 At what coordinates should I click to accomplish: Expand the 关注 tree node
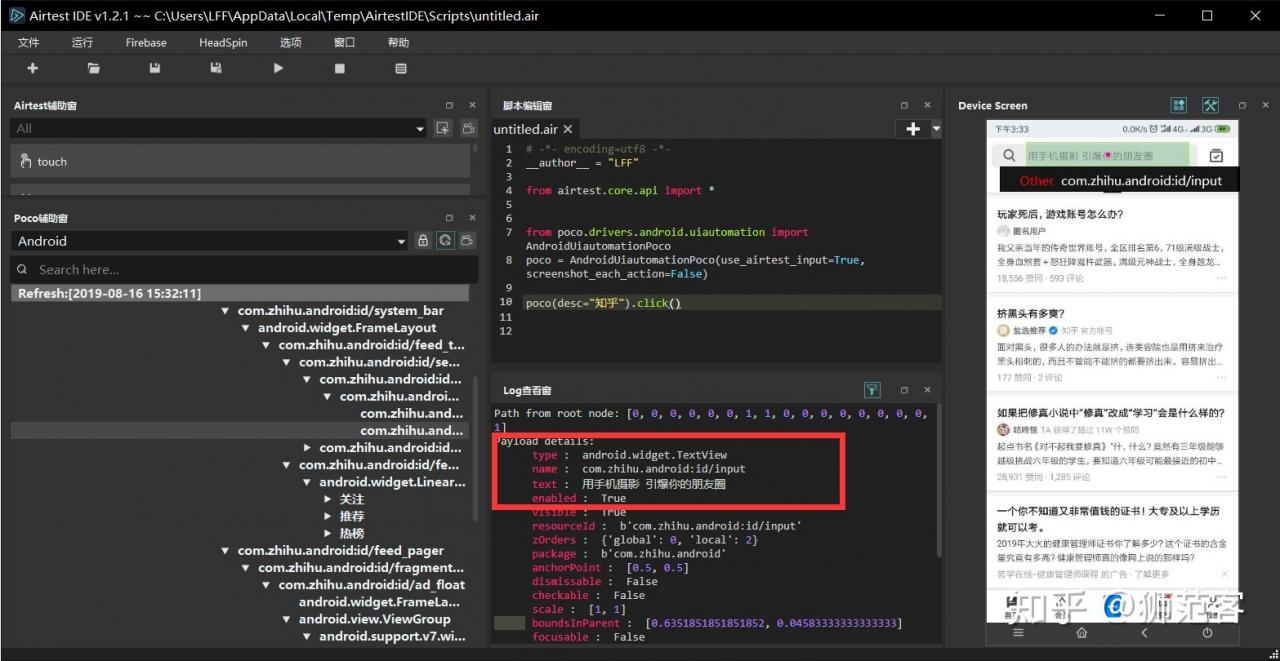point(328,499)
